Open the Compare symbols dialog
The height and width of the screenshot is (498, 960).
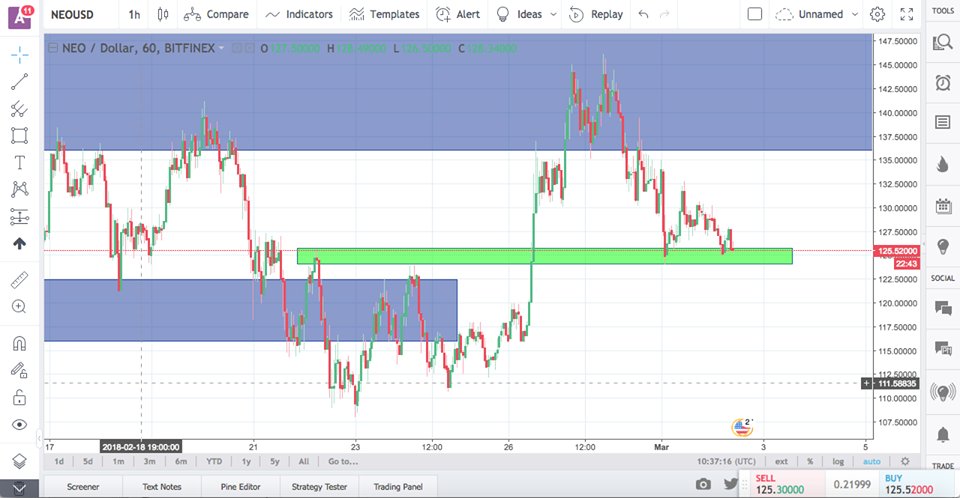pyautogui.click(x=216, y=14)
